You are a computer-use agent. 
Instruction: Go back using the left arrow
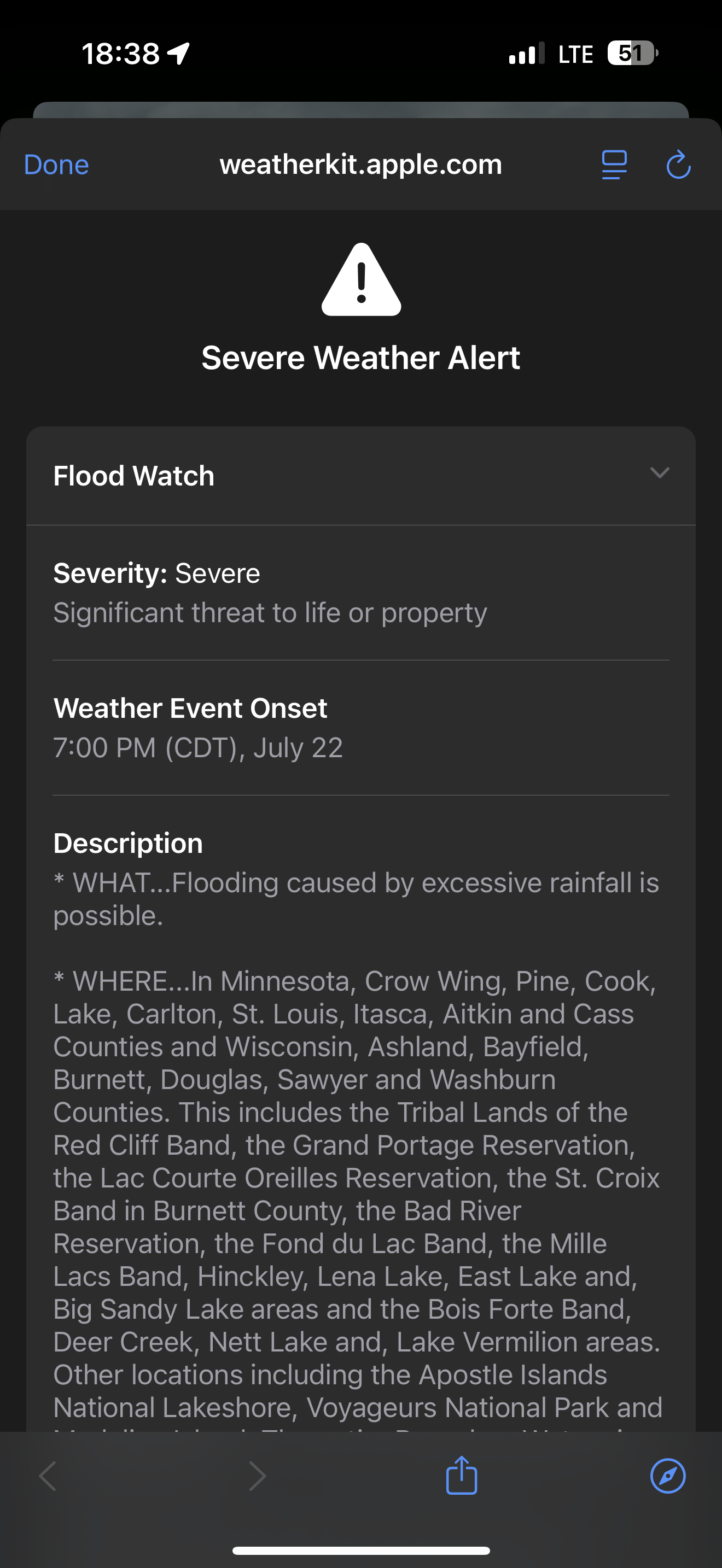[x=48, y=1476]
